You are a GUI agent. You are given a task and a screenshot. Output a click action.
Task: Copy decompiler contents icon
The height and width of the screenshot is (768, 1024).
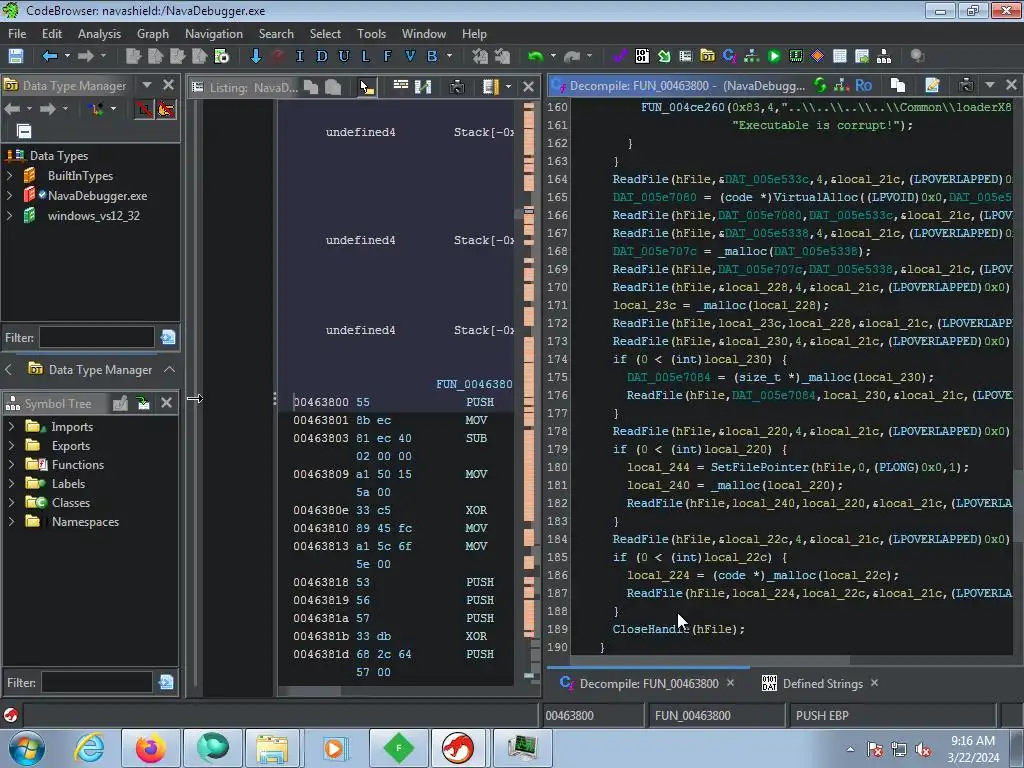coord(899,85)
